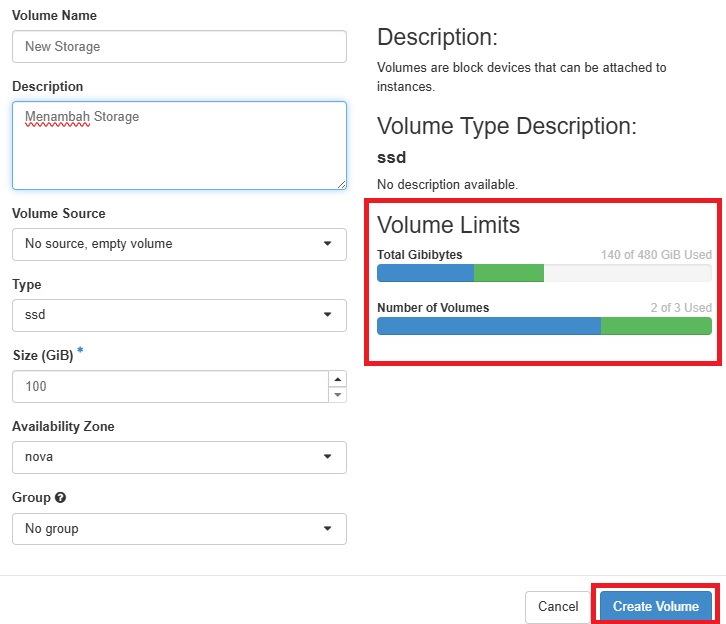Decrease size with the down stepper arrow
The height and width of the screenshot is (624, 726).
click(x=338, y=395)
